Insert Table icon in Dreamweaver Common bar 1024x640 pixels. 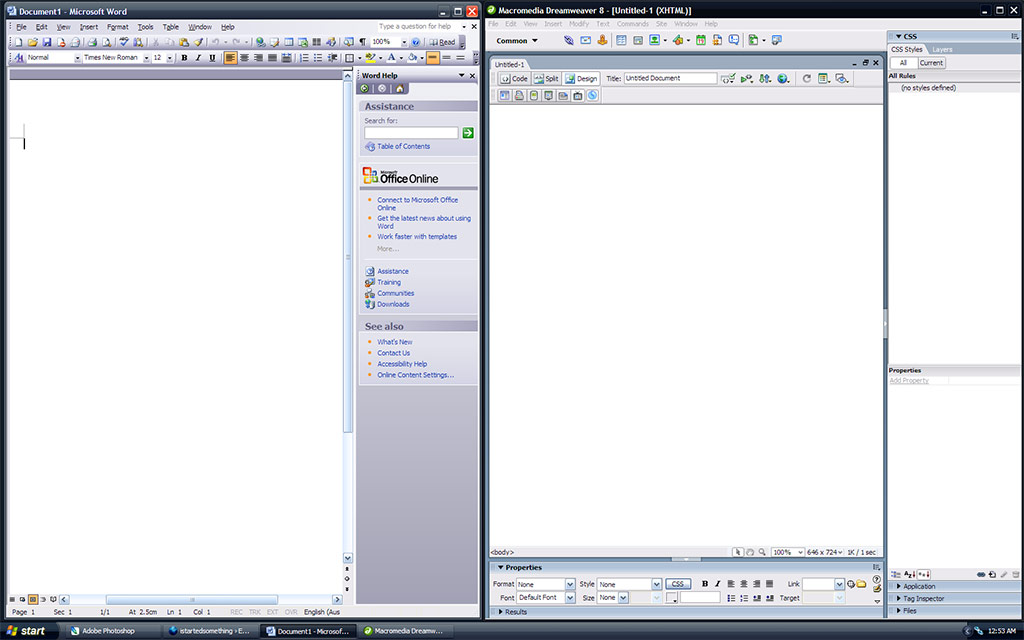coord(621,40)
